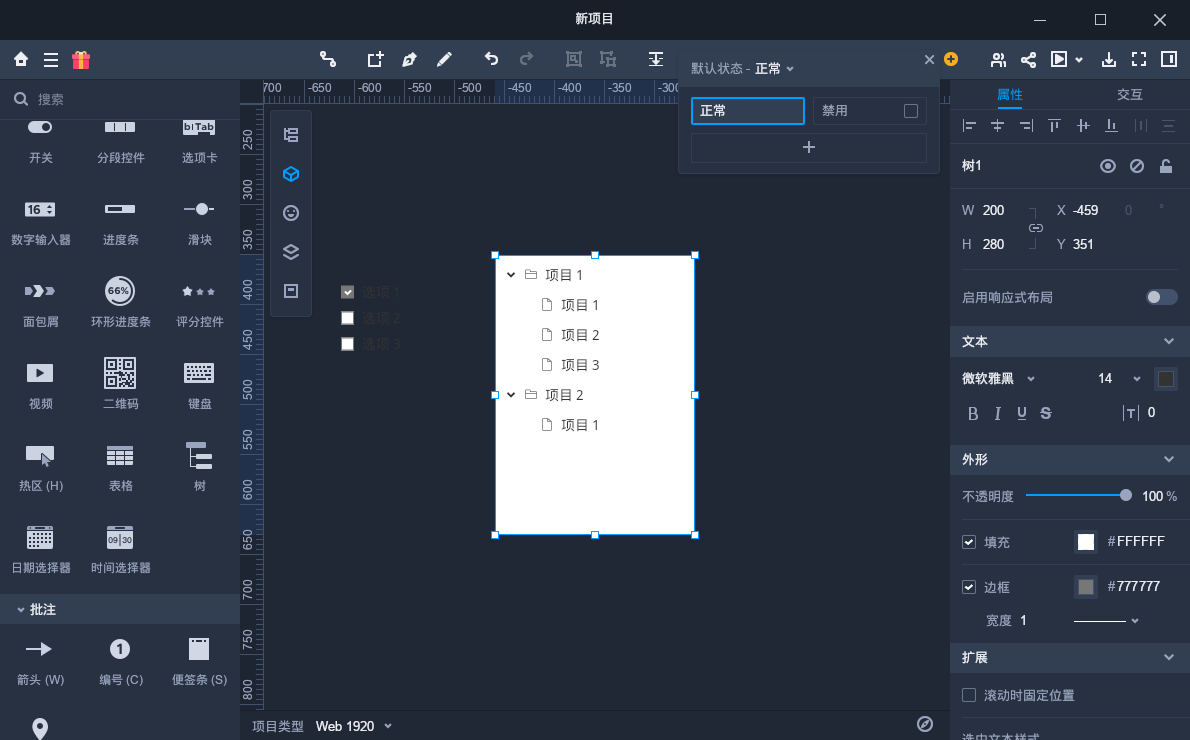Select the pencil drawing tool
Viewport: 1190px width, 740px height.
point(444,60)
